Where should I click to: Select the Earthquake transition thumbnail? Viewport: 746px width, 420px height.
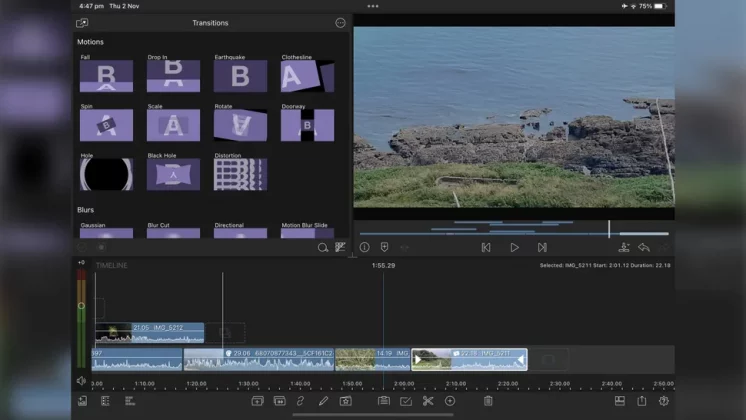coord(240,76)
